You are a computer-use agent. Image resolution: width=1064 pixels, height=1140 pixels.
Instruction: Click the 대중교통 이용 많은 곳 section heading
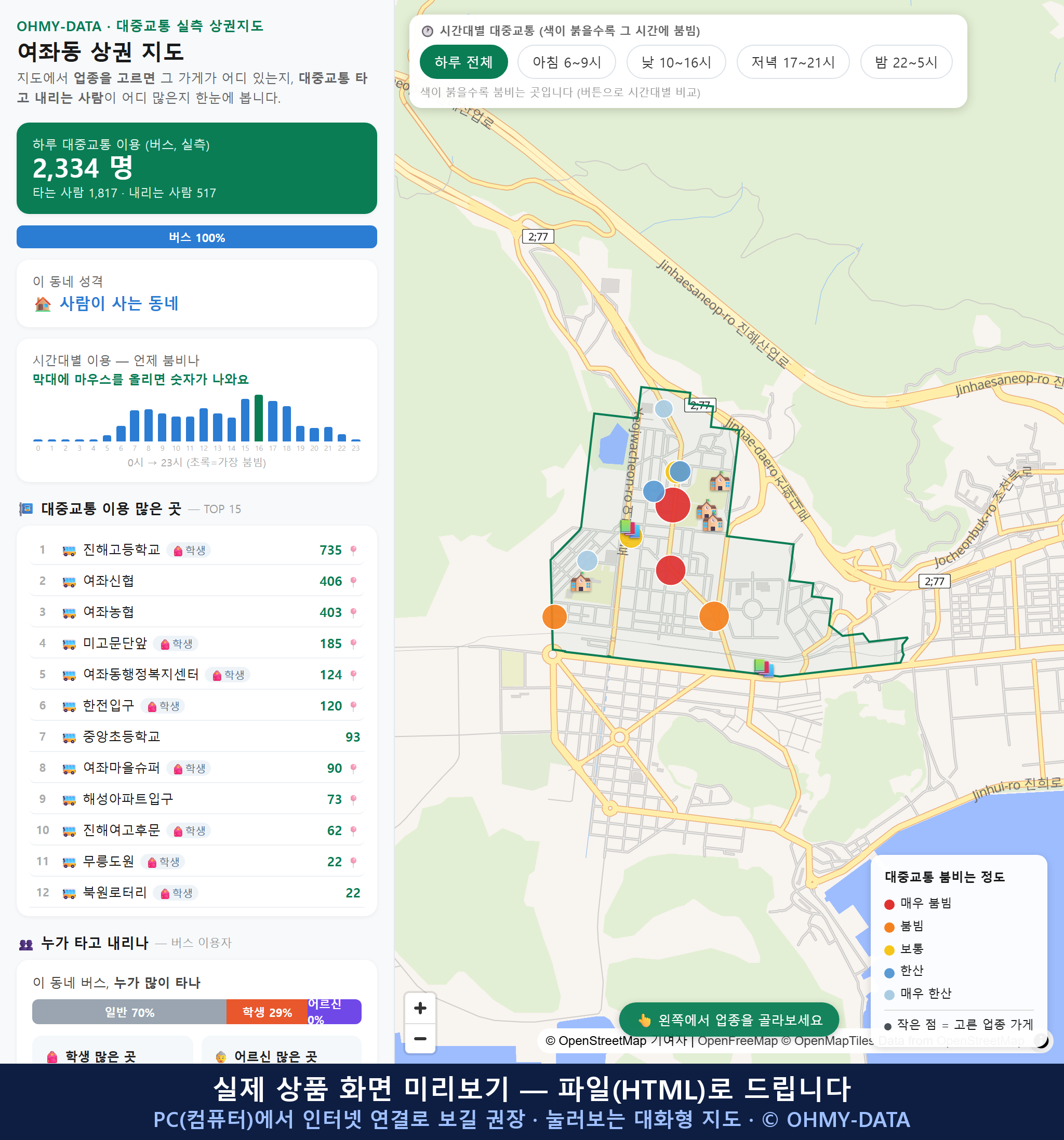coord(111,508)
